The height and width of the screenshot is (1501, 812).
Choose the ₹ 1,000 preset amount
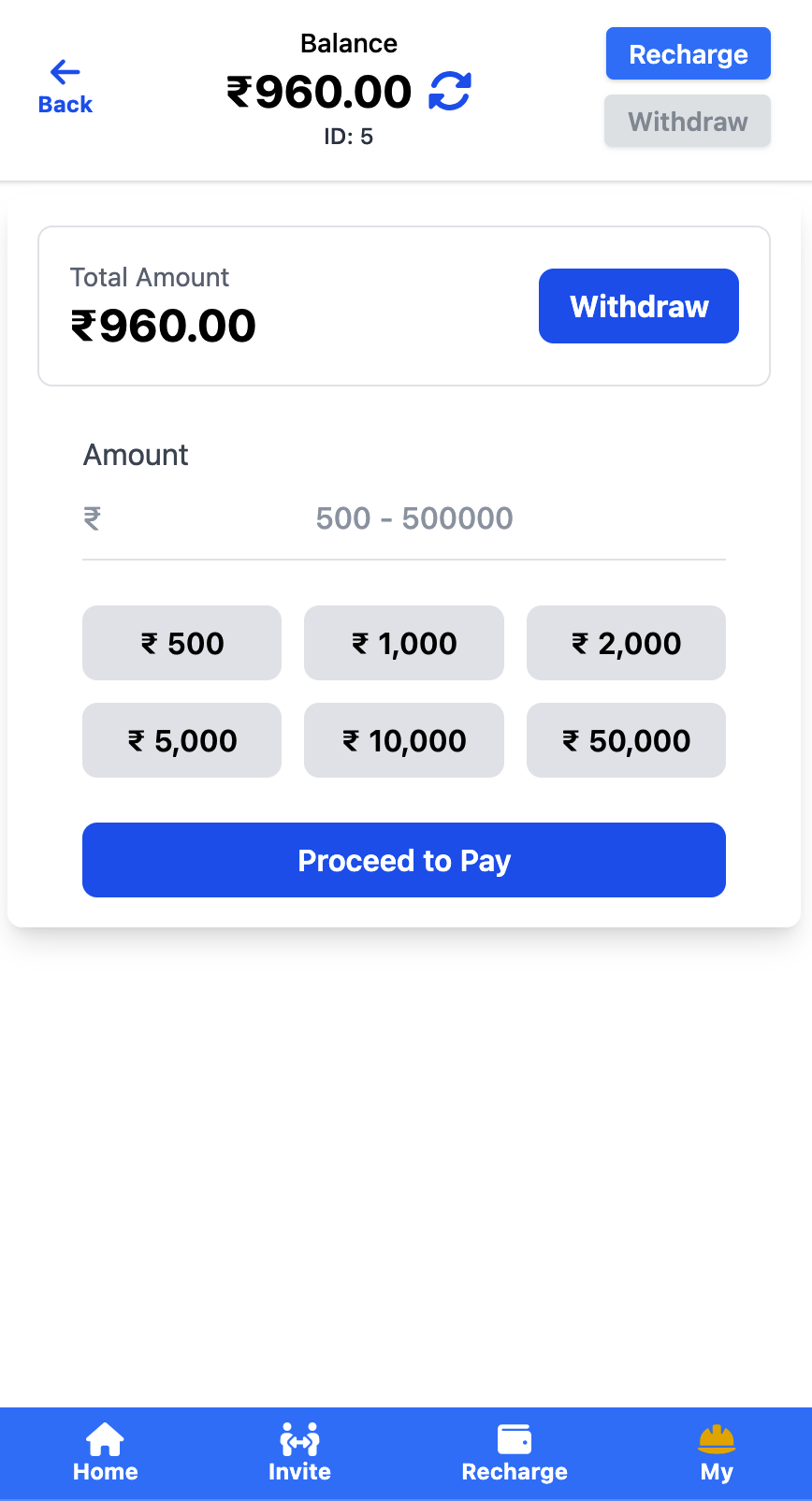[x=404, y=643]
